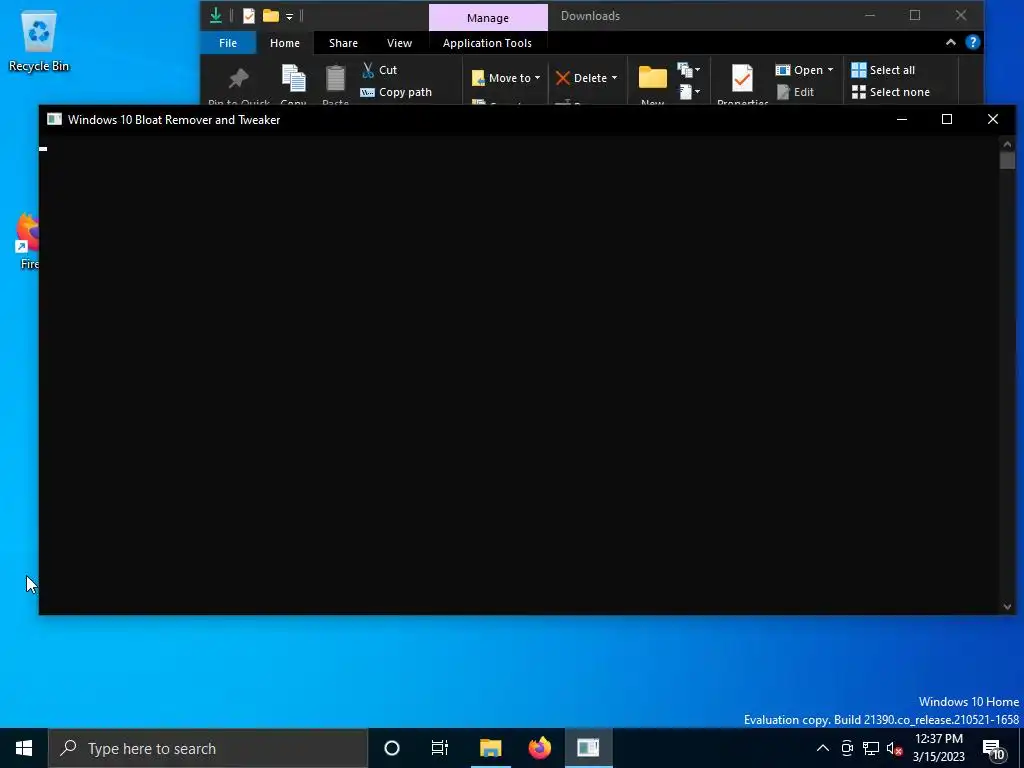Click the console scrollbar up arrow
1024x768 pixels.
1007,144
